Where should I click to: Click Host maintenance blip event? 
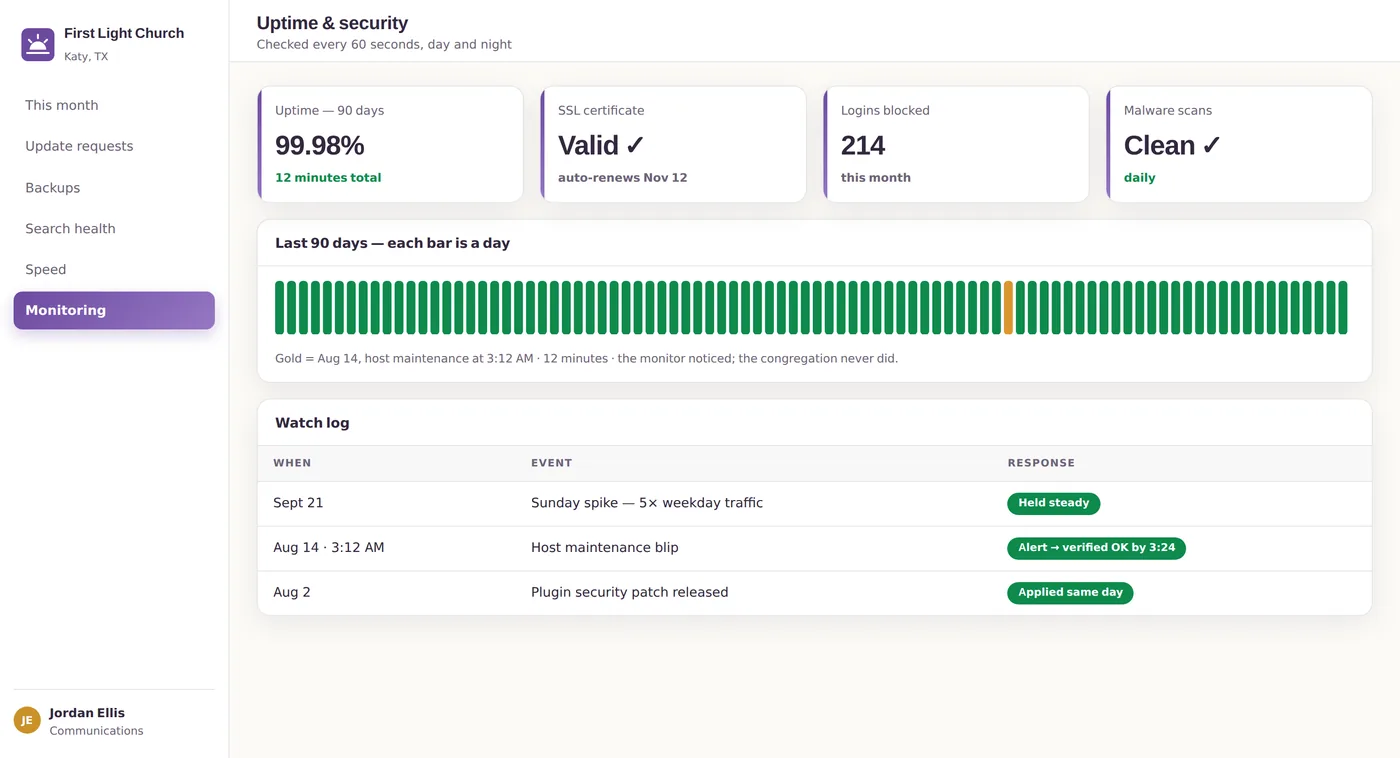click(x=605, y=548)
